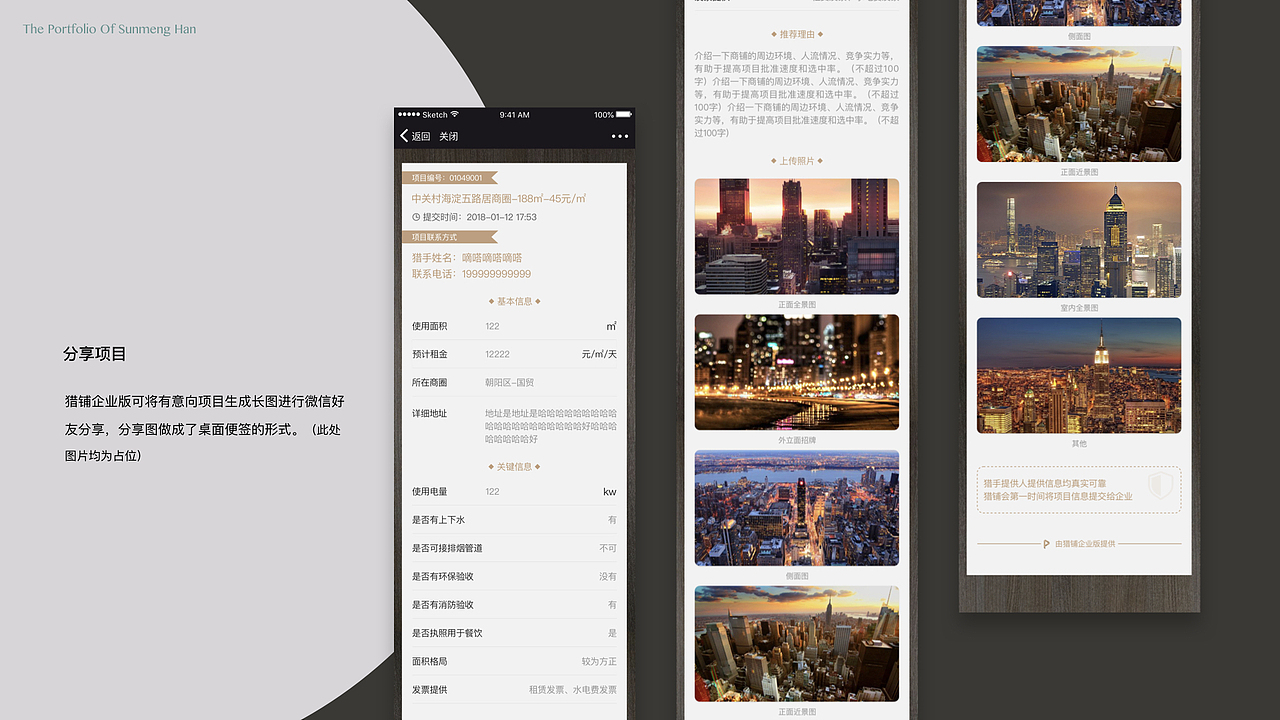Click the Wi-Fi icon in the phone status bar
The width and height of the screenshot is (1280, 720).
[x=454, y=115]
